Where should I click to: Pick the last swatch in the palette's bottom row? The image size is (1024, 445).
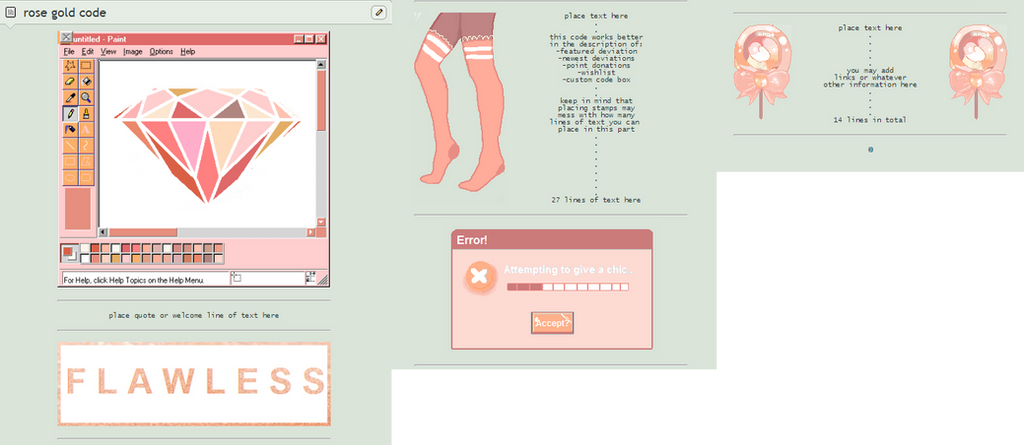(218, 259)
